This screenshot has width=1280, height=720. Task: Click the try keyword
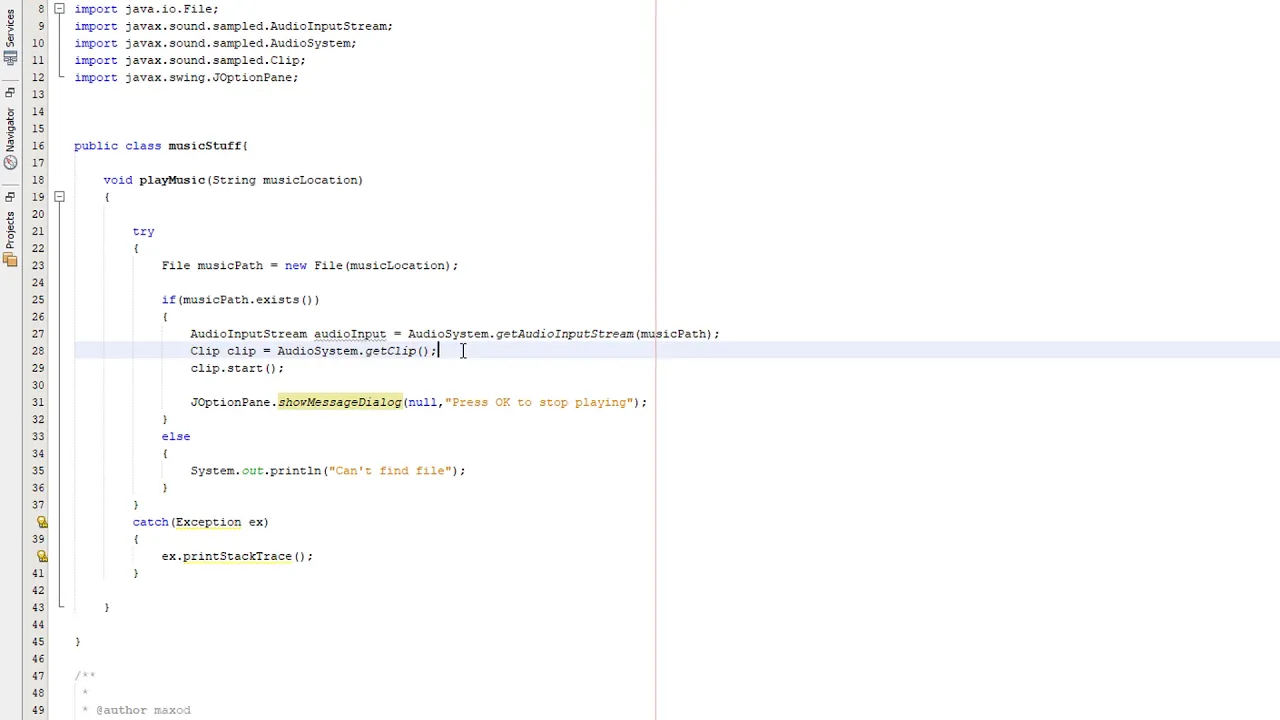(x=143, y=231)
